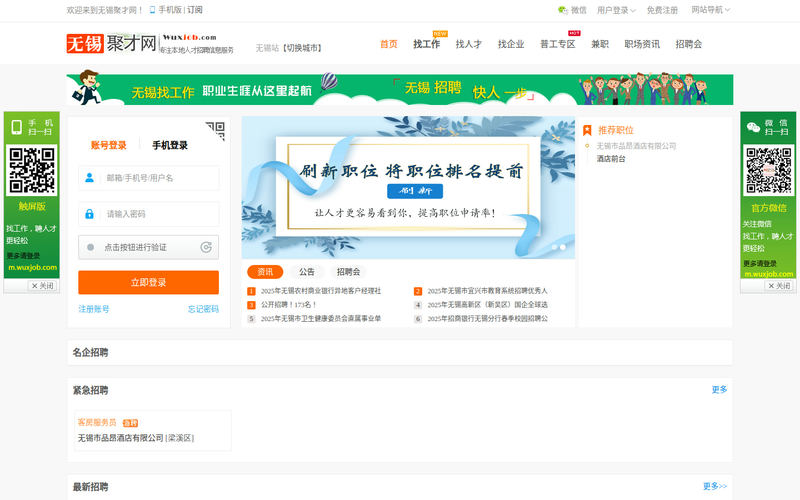
Task: Click the 无锡聚才网 site logo
Action: click(x=150, y=43)
